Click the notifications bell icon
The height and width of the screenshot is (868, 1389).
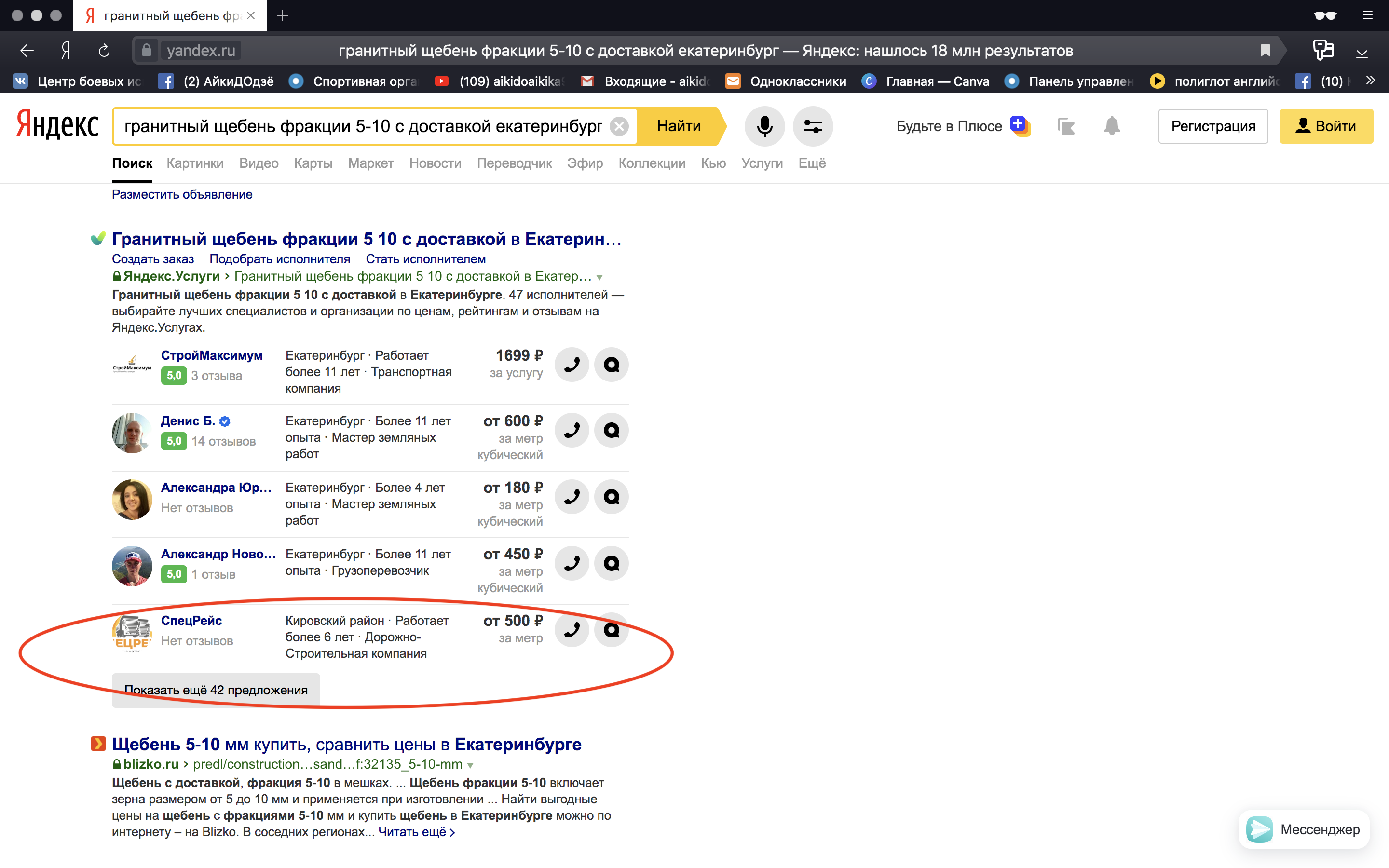point(1111,126)
